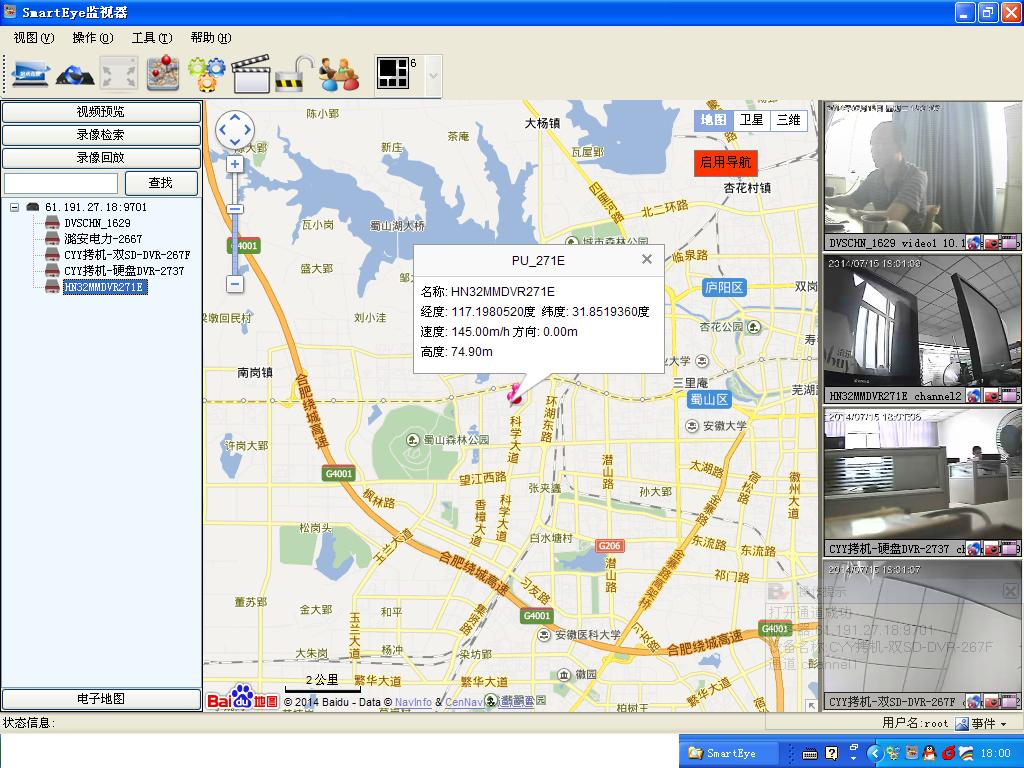Select device DVSCHN_1629 in the tree
The height and width of the screenshot is (768, 1024).
coord(97,223)
